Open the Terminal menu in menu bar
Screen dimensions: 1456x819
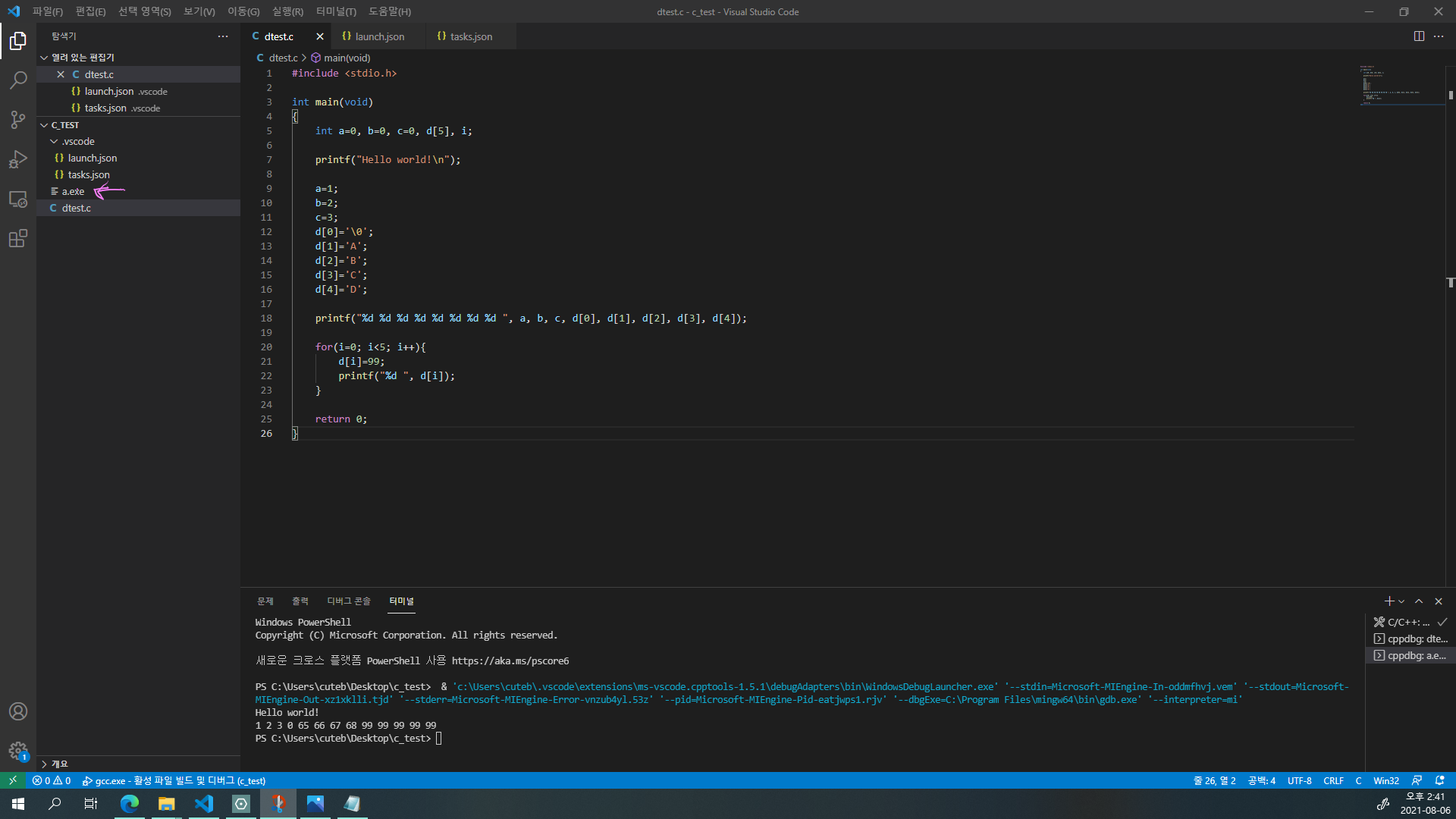point(336,11)
